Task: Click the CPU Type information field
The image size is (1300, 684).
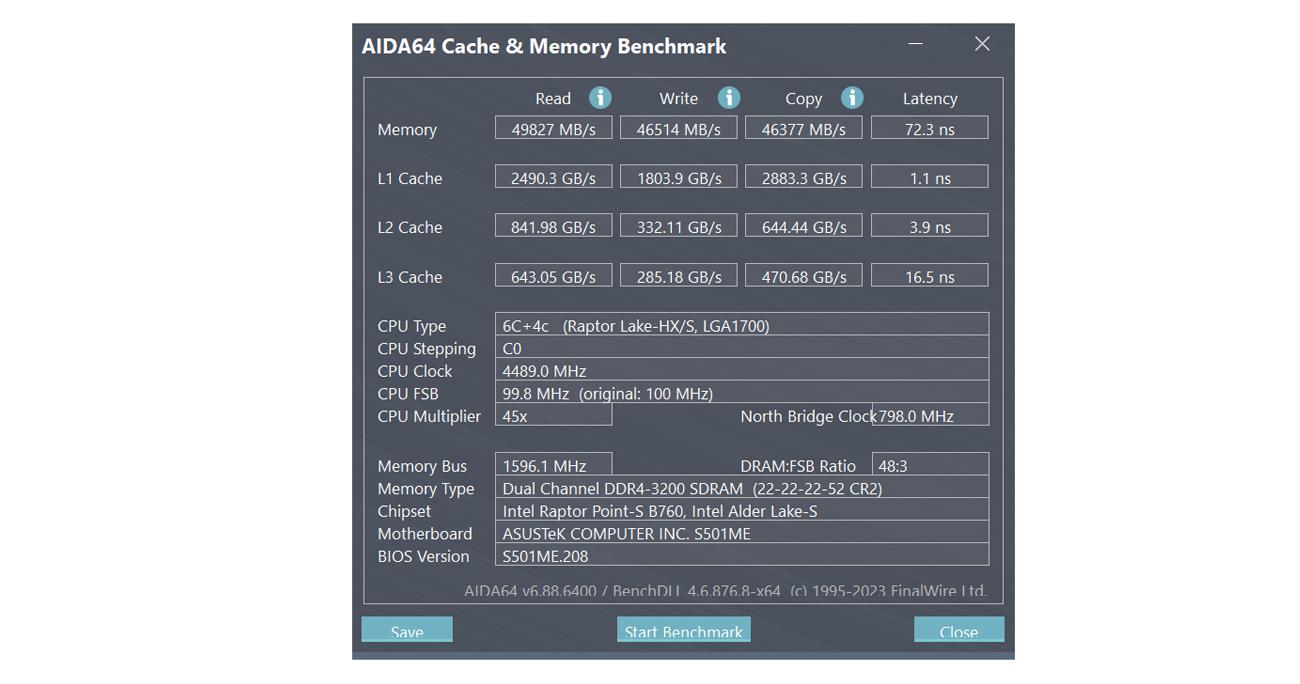Action: click(741, 326)
